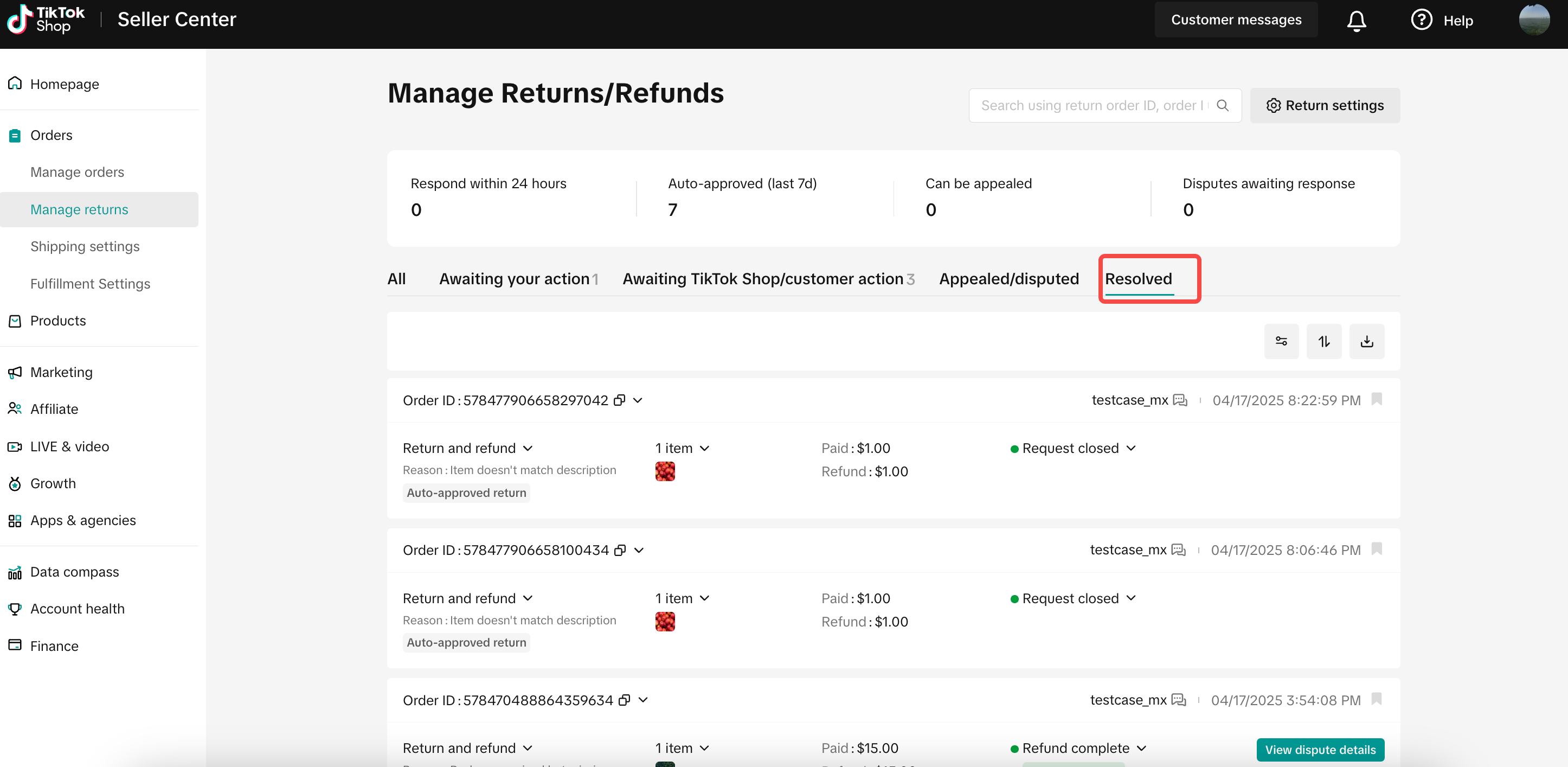
Task: Open Shipping settings in sidebar
Action: coord(85,246)
